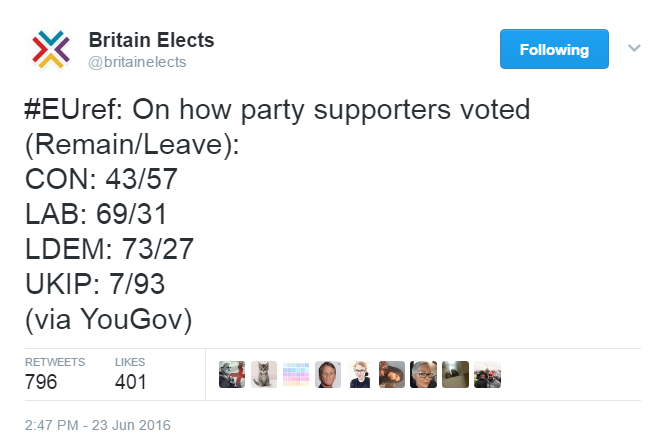
Task: Open the tweet options chevron menu
Action: [634, 48]
